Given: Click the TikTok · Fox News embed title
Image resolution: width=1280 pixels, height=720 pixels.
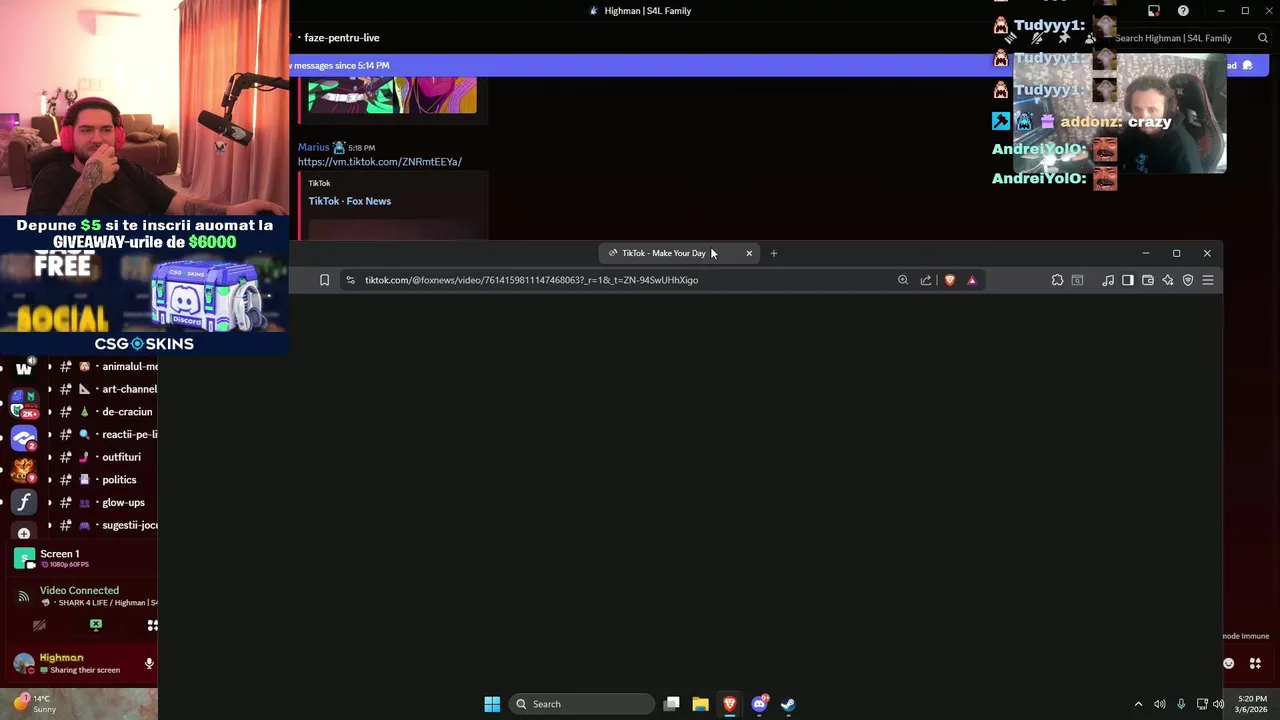Looking at the screenshot, I should coord(350,201).
